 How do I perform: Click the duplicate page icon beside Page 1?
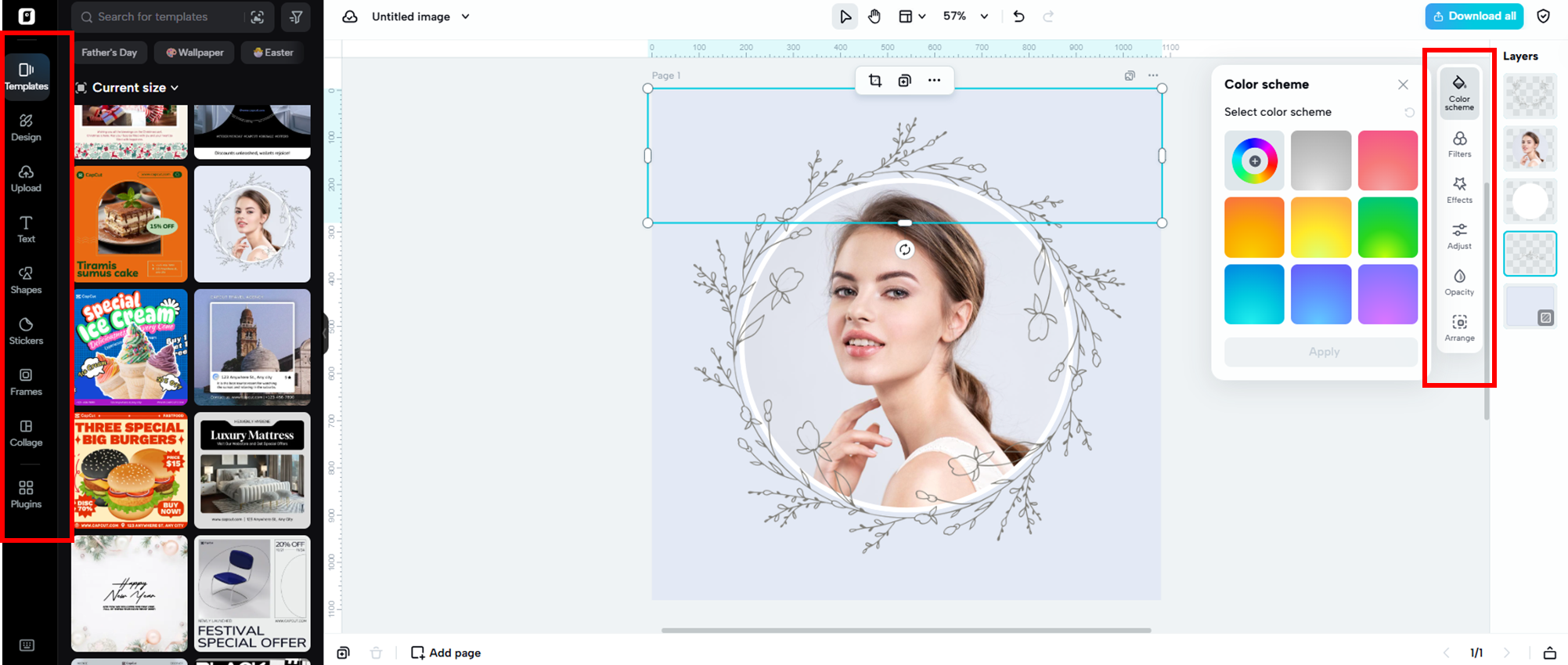pyautogui.click(x=1130, y=76)
